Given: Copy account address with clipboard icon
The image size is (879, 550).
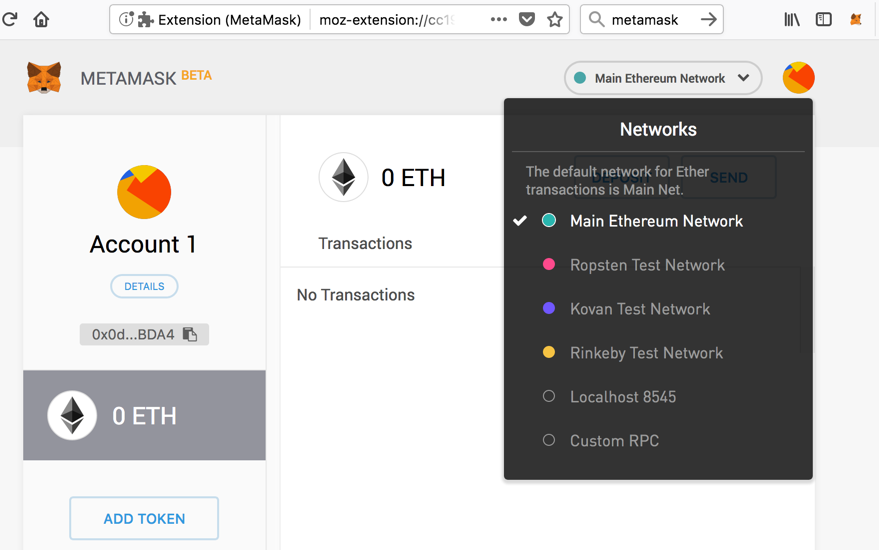Looking at the screenshot, I should click(190, 335).
